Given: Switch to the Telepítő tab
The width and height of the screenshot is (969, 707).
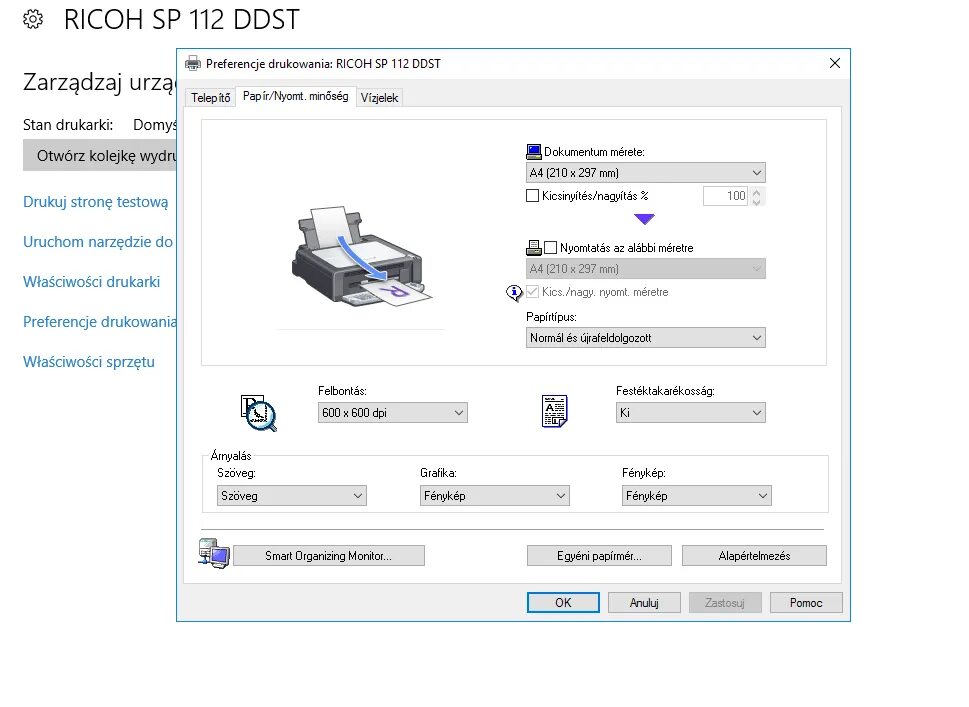Looking at the screenshot, I should point(210,98).
